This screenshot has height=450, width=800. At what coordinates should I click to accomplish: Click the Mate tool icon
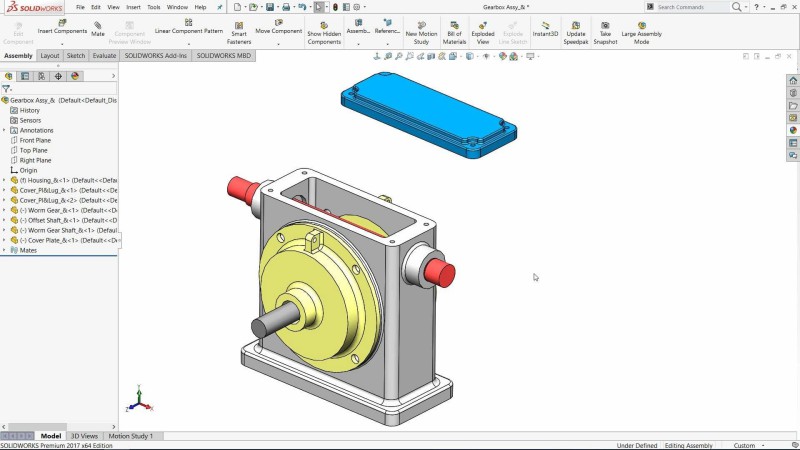coord(98,27)
